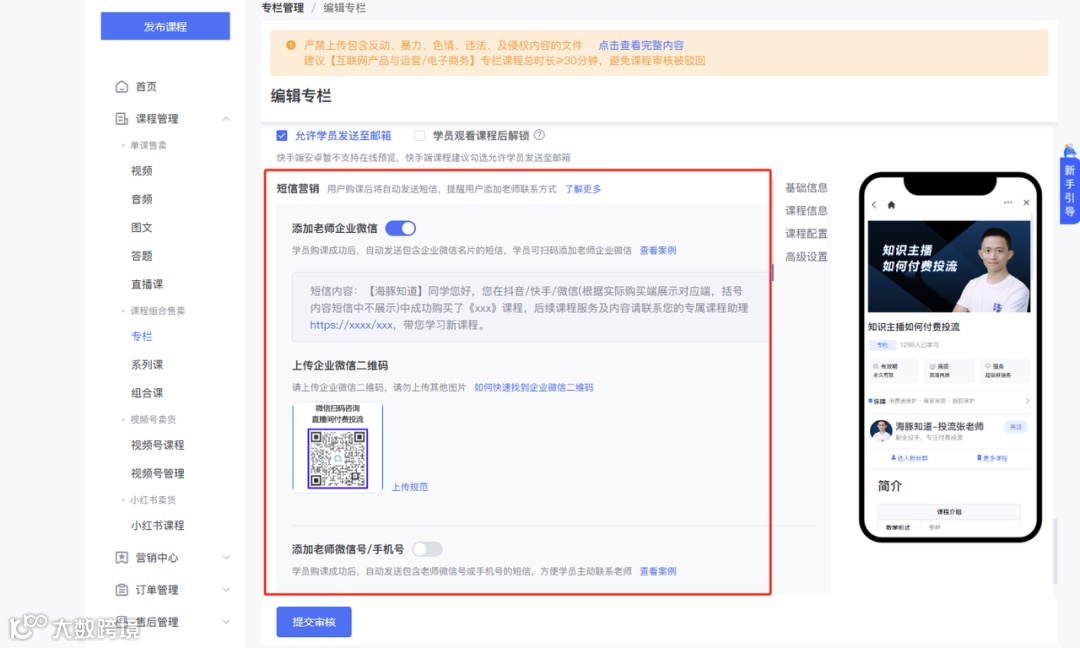Expand the 营销中心 menu chevron
The height and width of the screenshot is (648, 1080).
point(226,558)
